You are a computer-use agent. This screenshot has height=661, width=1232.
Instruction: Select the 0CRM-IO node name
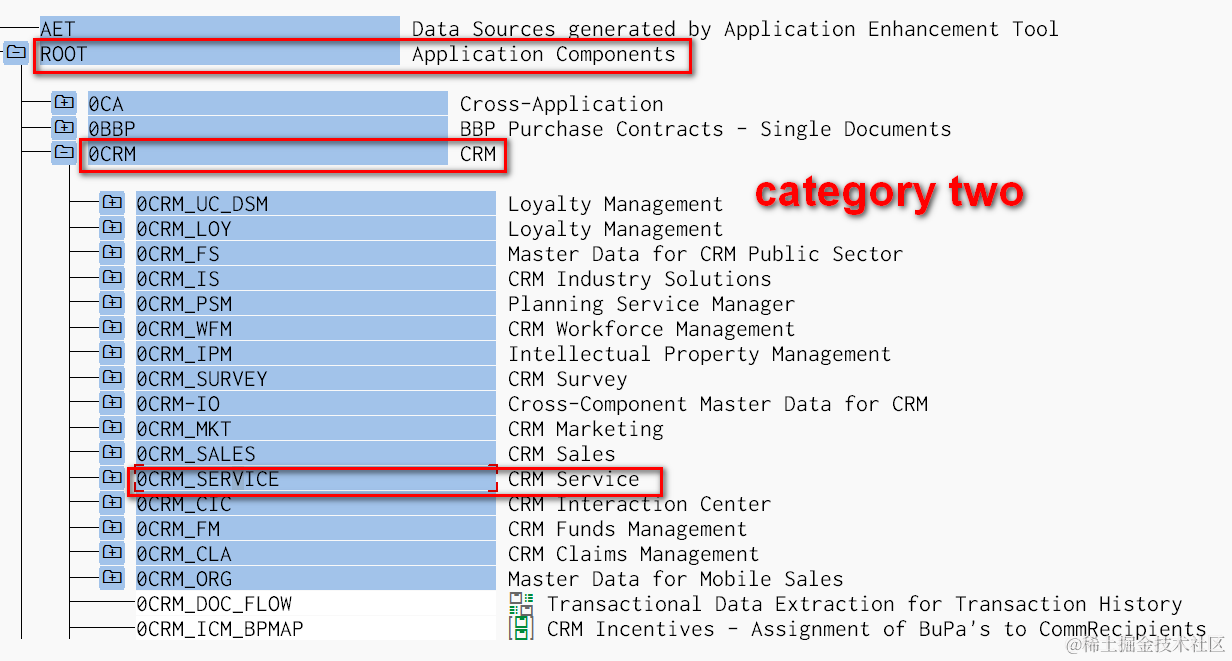coord(178,404)
